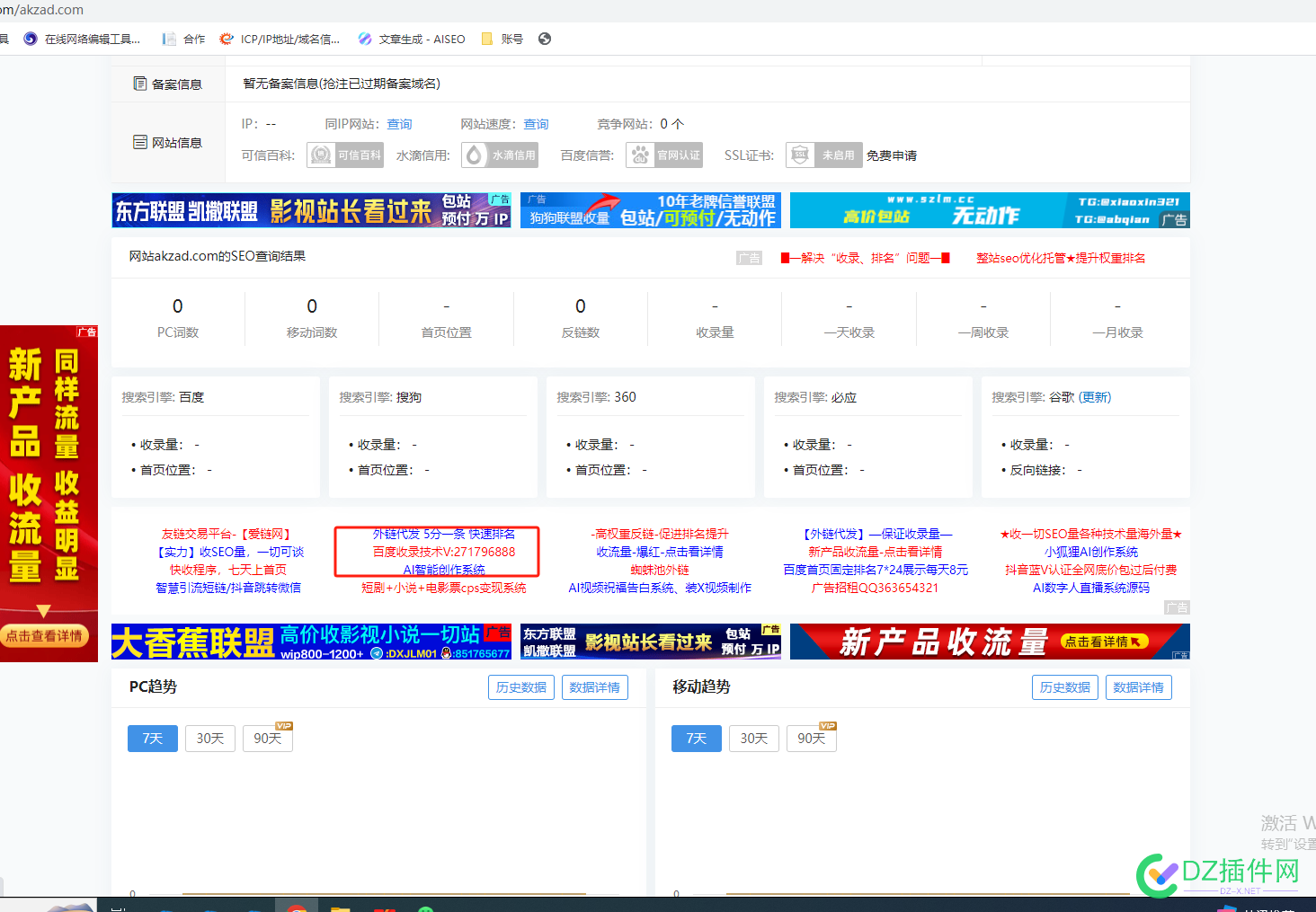Click 蜘蛛池外链 ad link
Image resolution: width=1316 pixels, height=912 pixels.
(660, 570)
